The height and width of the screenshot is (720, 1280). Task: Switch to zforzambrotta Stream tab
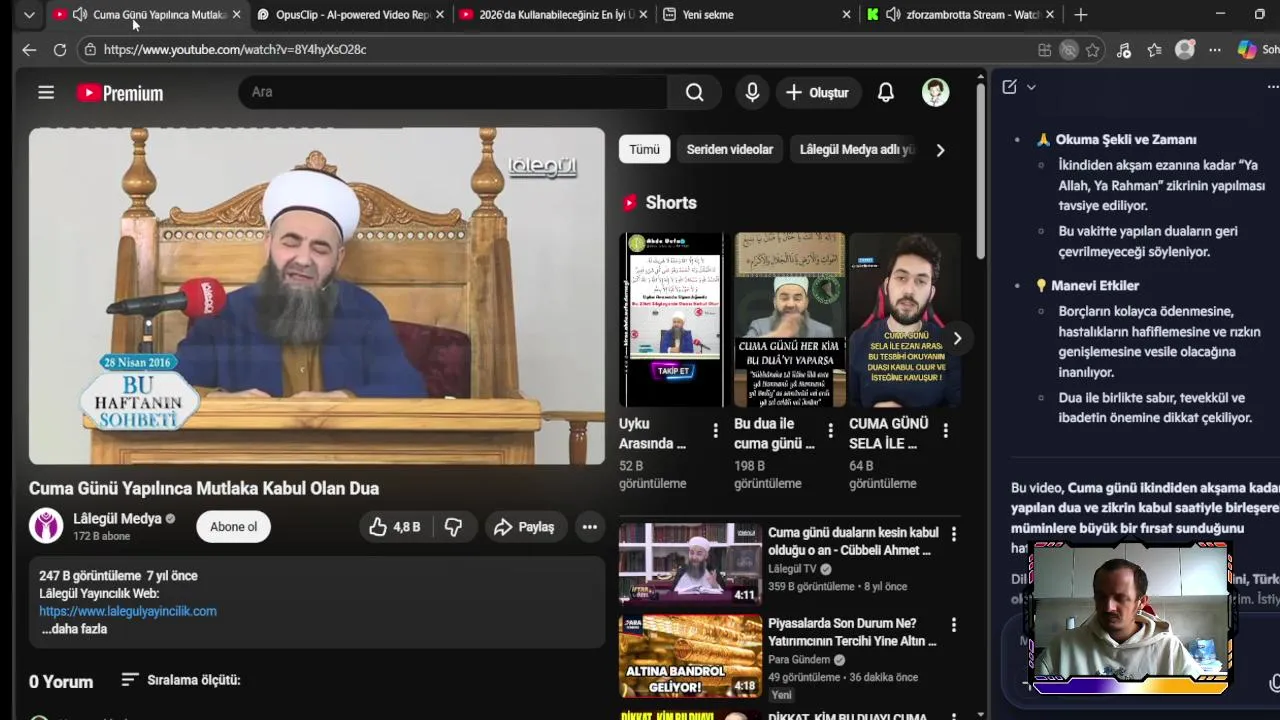[960, 14]
